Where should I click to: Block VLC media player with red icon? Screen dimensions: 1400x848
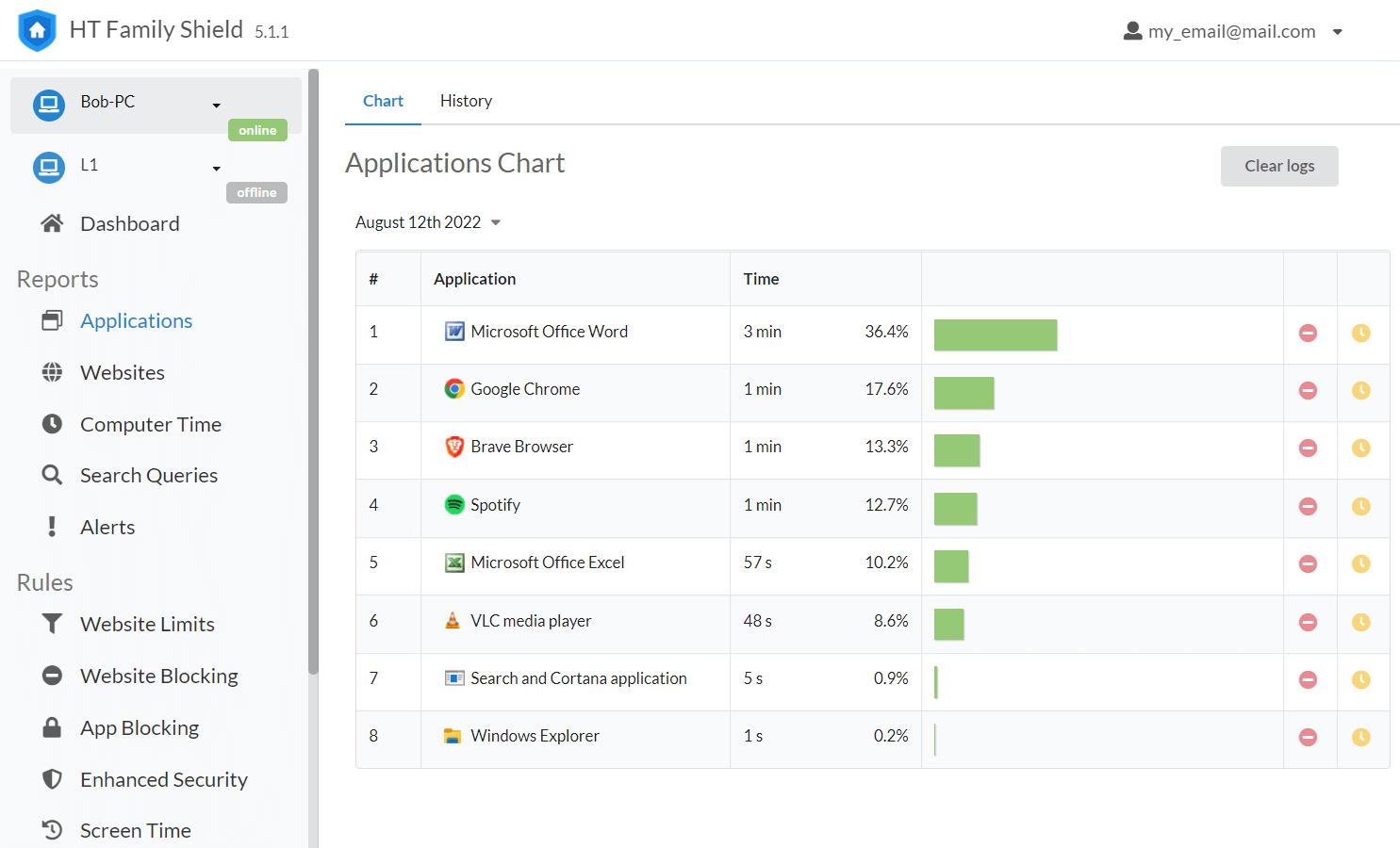pos(1308,622)
